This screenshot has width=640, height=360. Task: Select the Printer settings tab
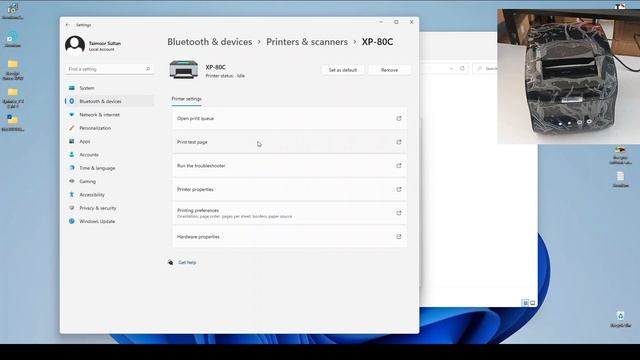click(187, 99)
